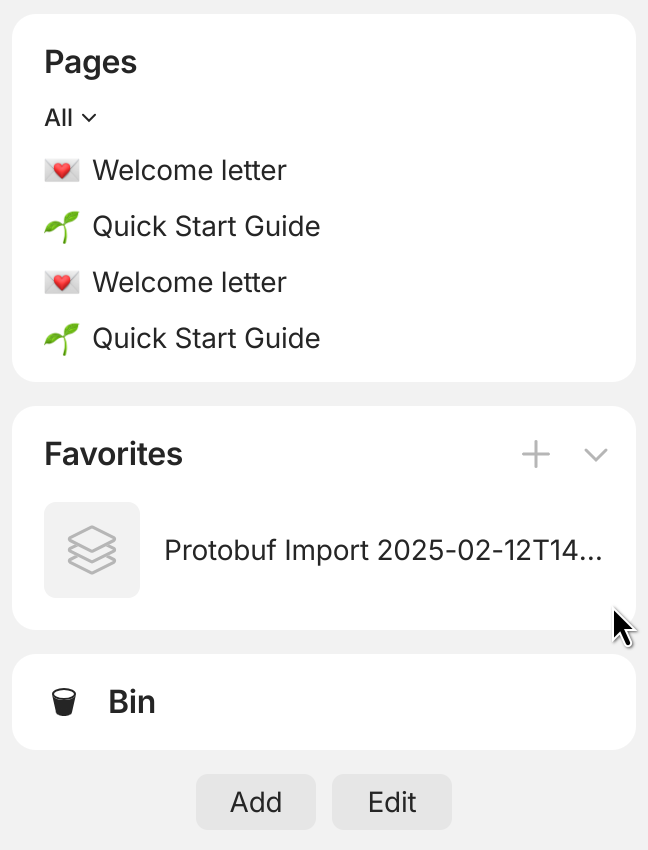
Task: Click the Bin trash can icon
Action: click(x=64, y=702)
